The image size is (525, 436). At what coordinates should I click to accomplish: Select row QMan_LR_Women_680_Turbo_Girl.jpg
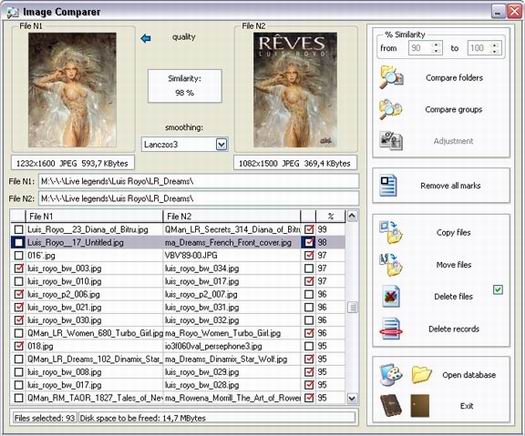(178, 333)
